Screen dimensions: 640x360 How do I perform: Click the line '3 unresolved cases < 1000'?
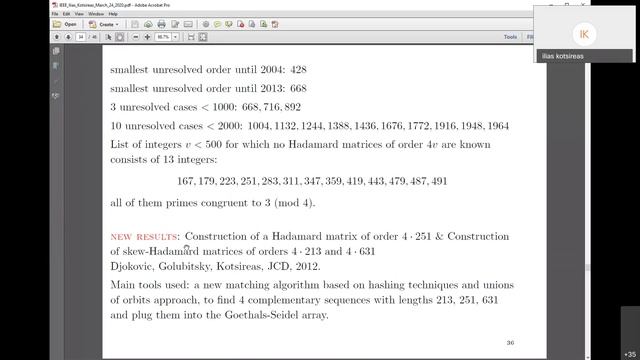(x=205, y=107)
